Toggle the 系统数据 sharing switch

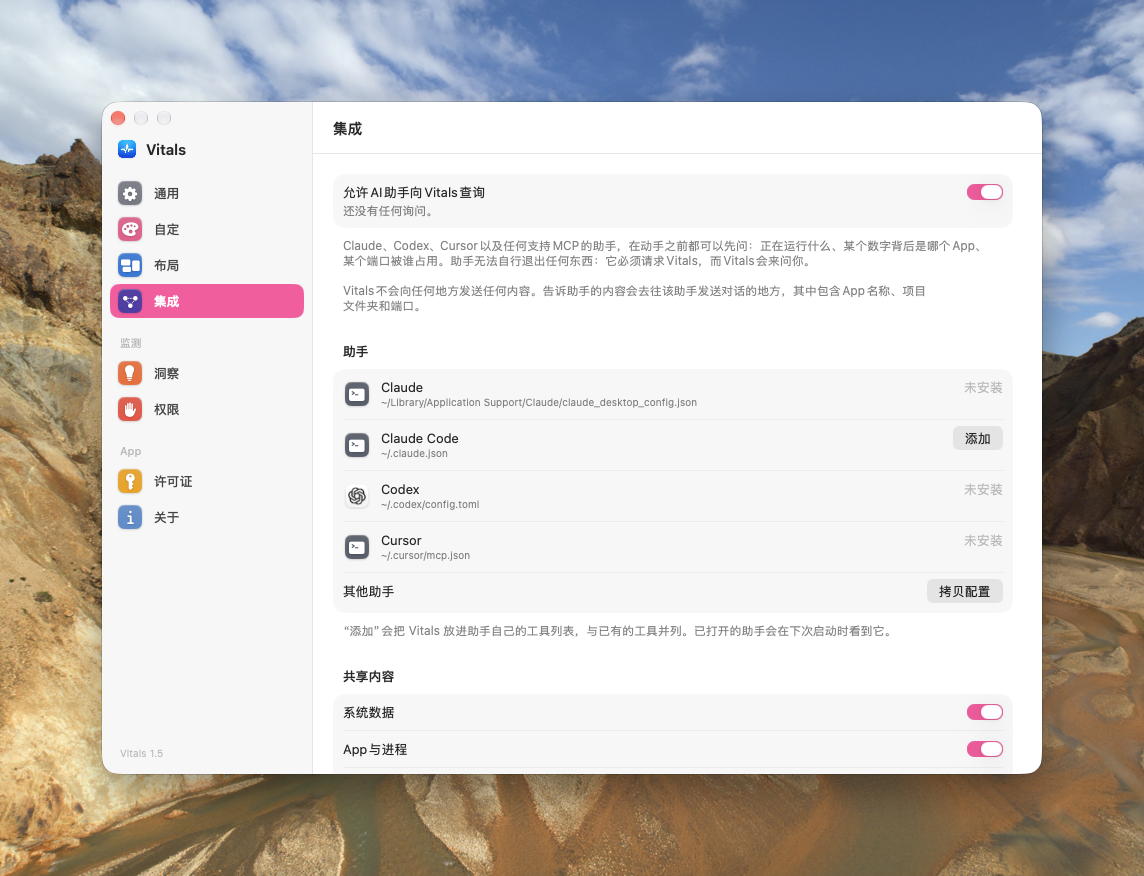(x=984, y=712)
